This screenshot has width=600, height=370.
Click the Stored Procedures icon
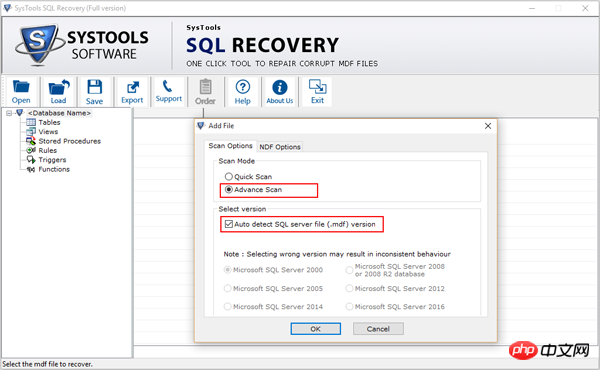pos(31,141)
